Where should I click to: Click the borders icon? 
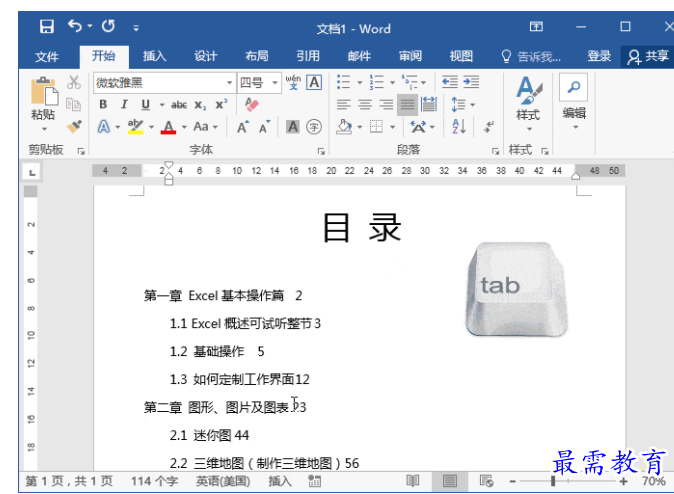pos(376,127)
